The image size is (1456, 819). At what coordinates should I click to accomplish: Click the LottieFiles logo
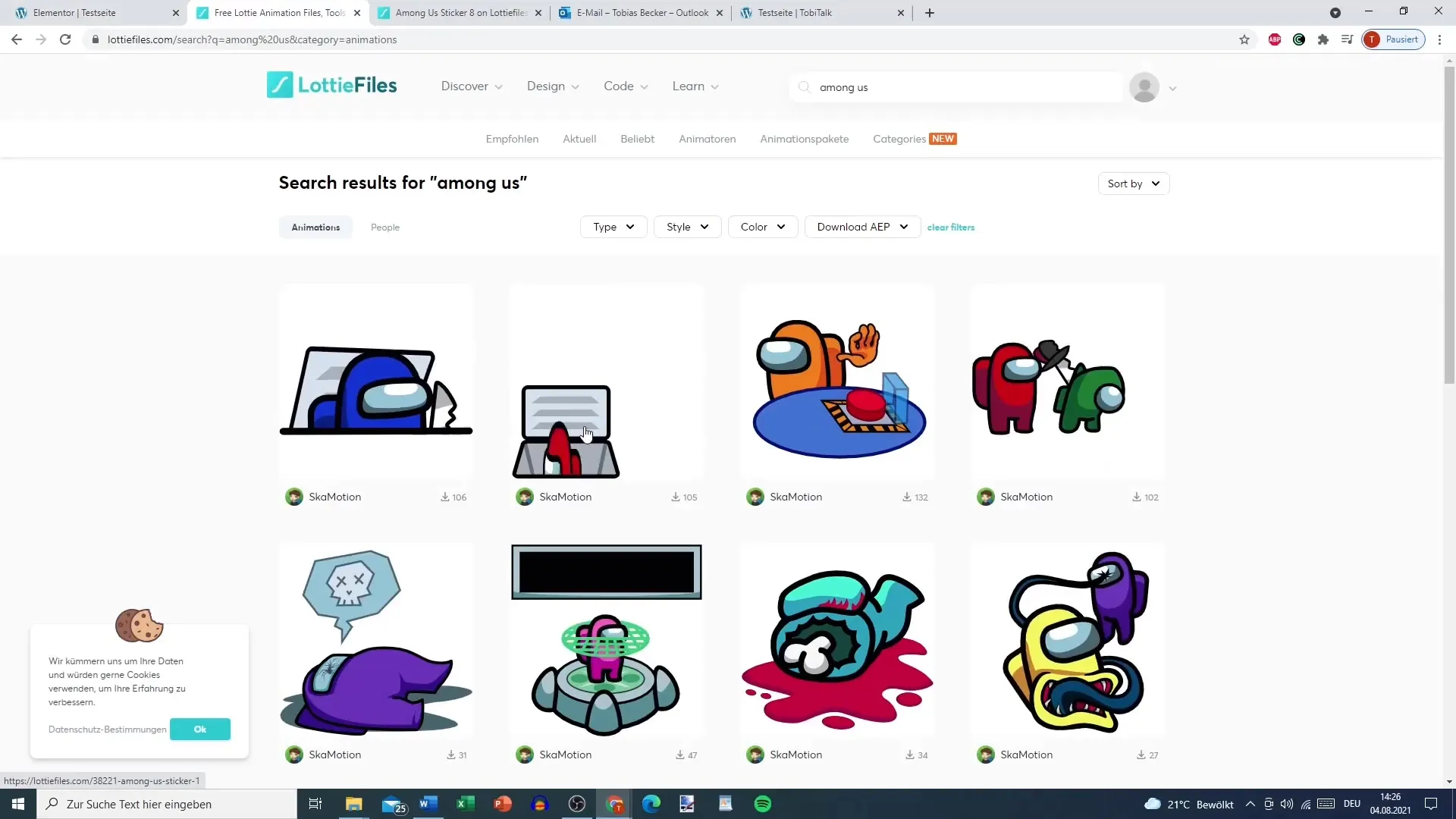[x=331, y=85]
